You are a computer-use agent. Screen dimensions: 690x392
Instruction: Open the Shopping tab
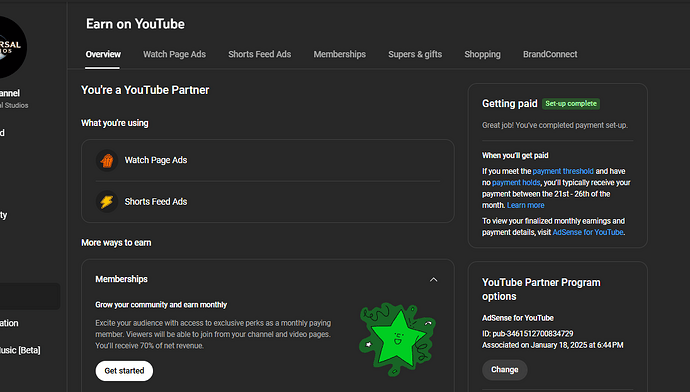pyautogui.click(x=482, y=54)
